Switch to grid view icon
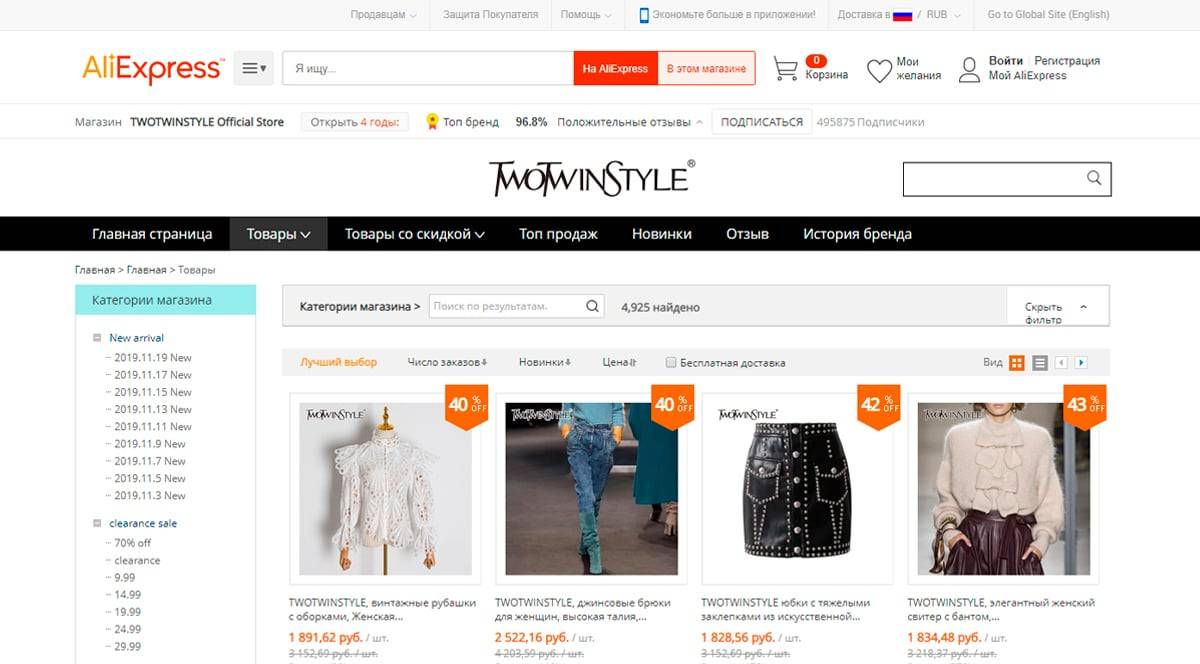1200x664 pixels. pyautogui.click(x=1016, y=363)
